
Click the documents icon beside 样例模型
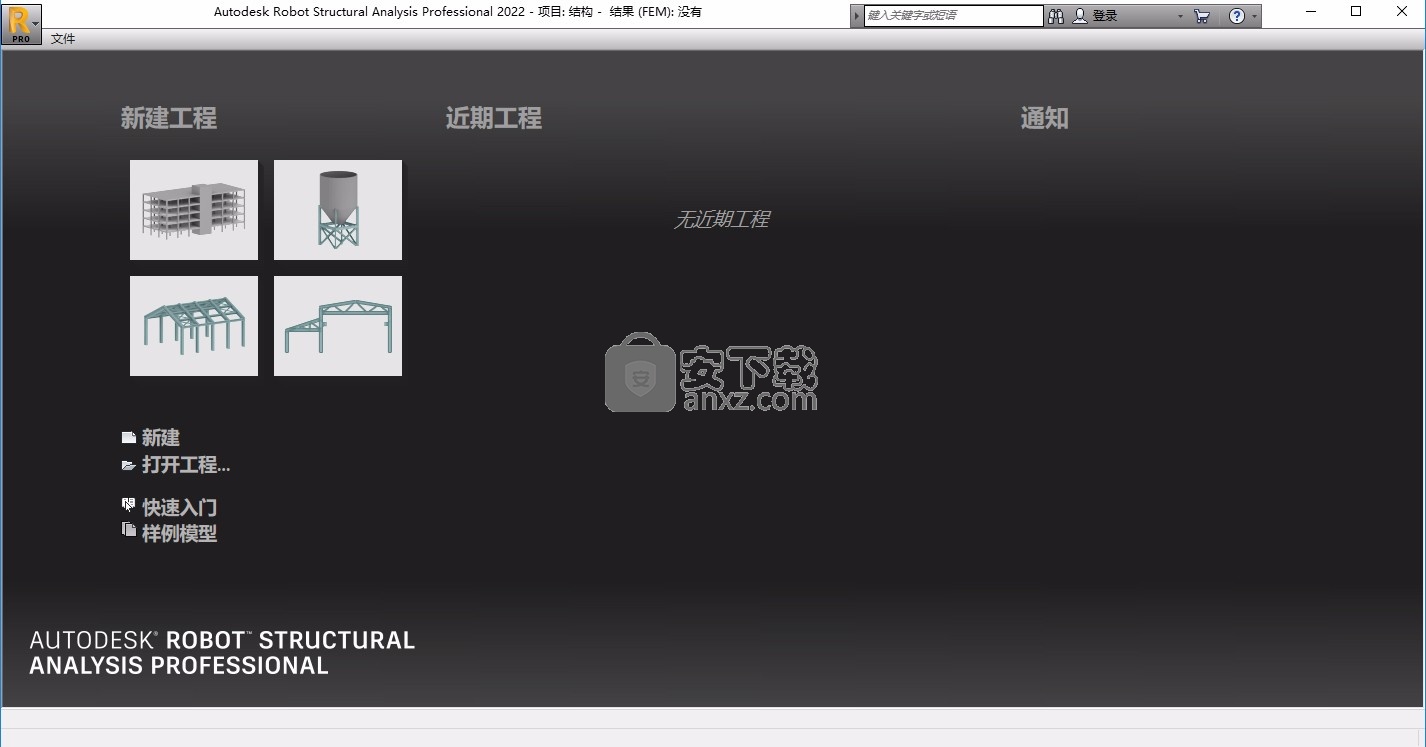click(129, 530)
